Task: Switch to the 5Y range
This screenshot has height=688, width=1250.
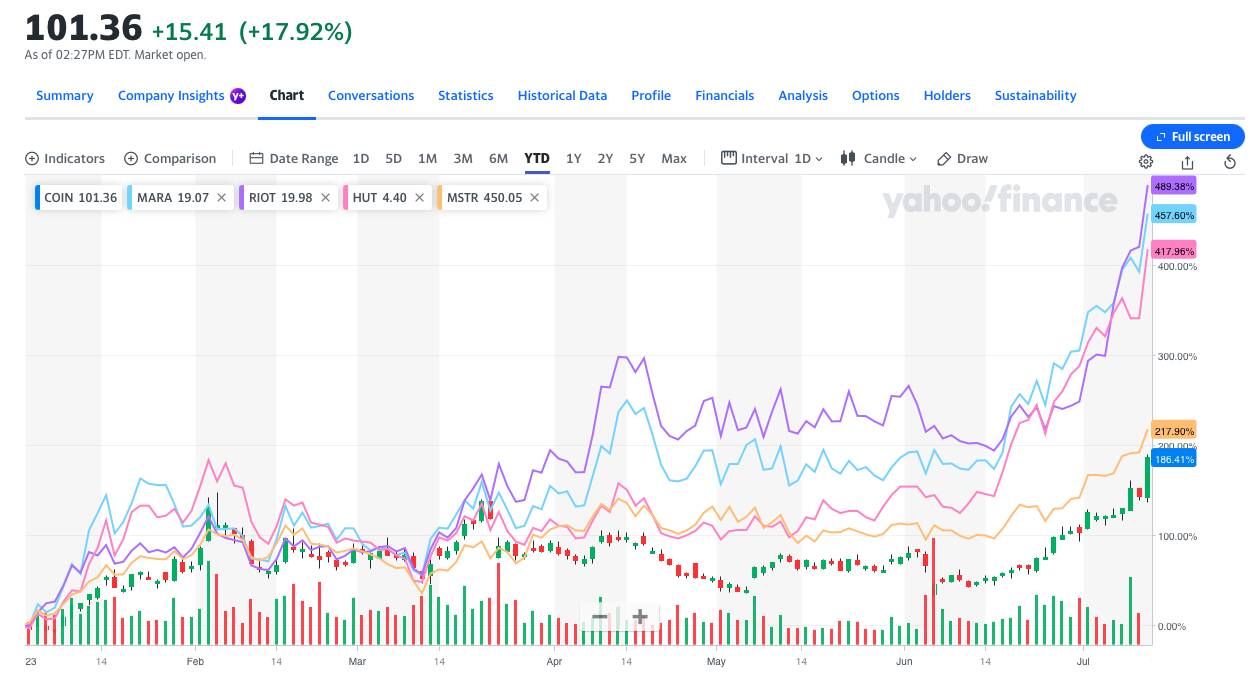Action: [x=637, y=158]
